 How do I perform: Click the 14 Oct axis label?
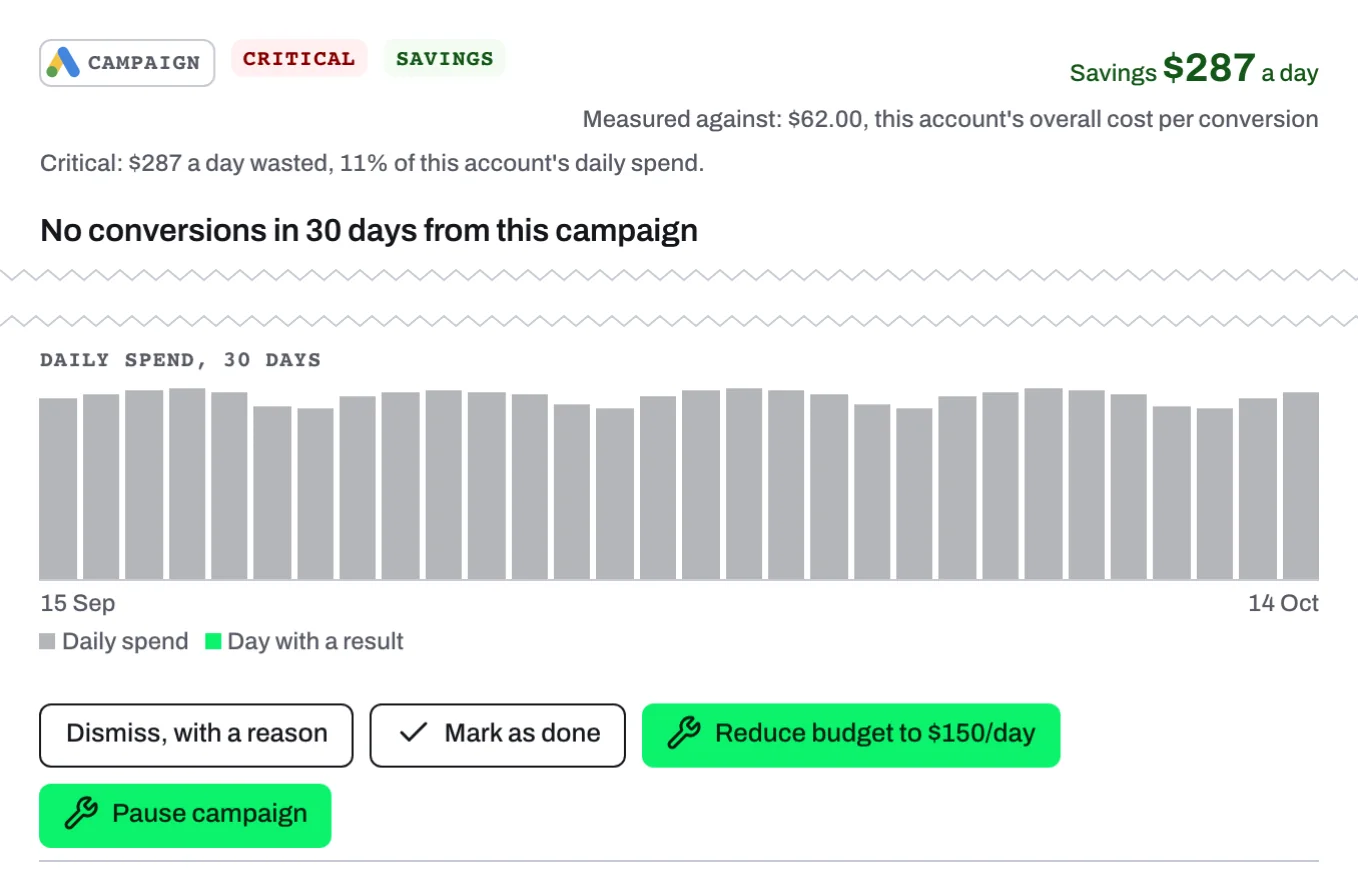pos(1283,603)
